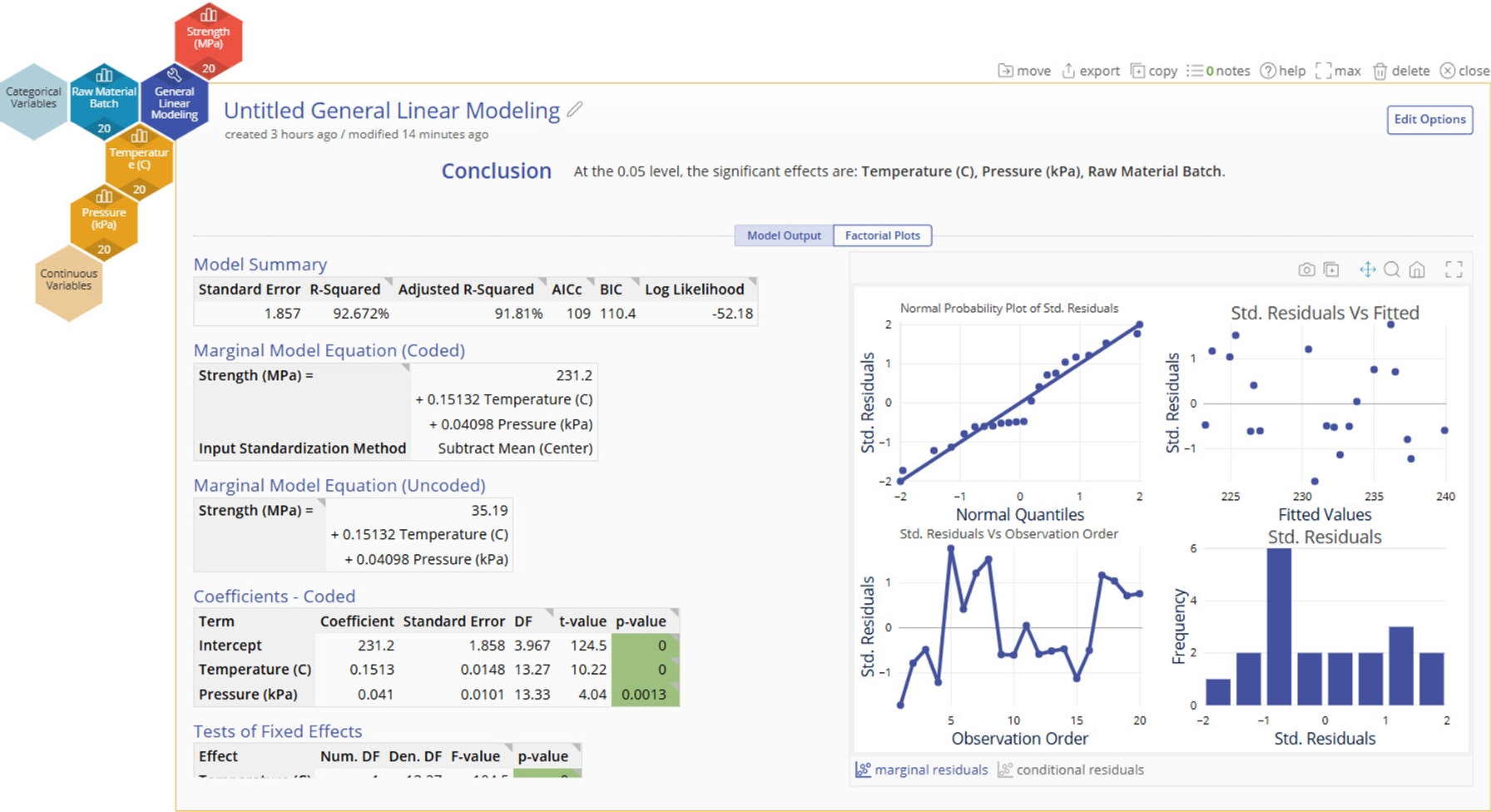Expand residual plots to fullscreen

click(x=1454, y=270)
